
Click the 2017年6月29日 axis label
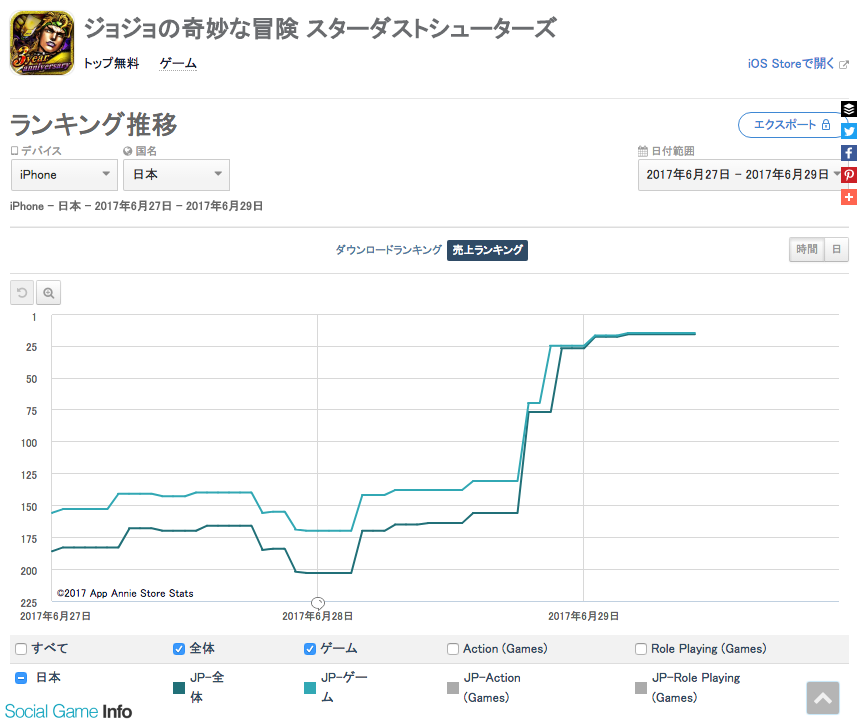(x=583, y=616)
